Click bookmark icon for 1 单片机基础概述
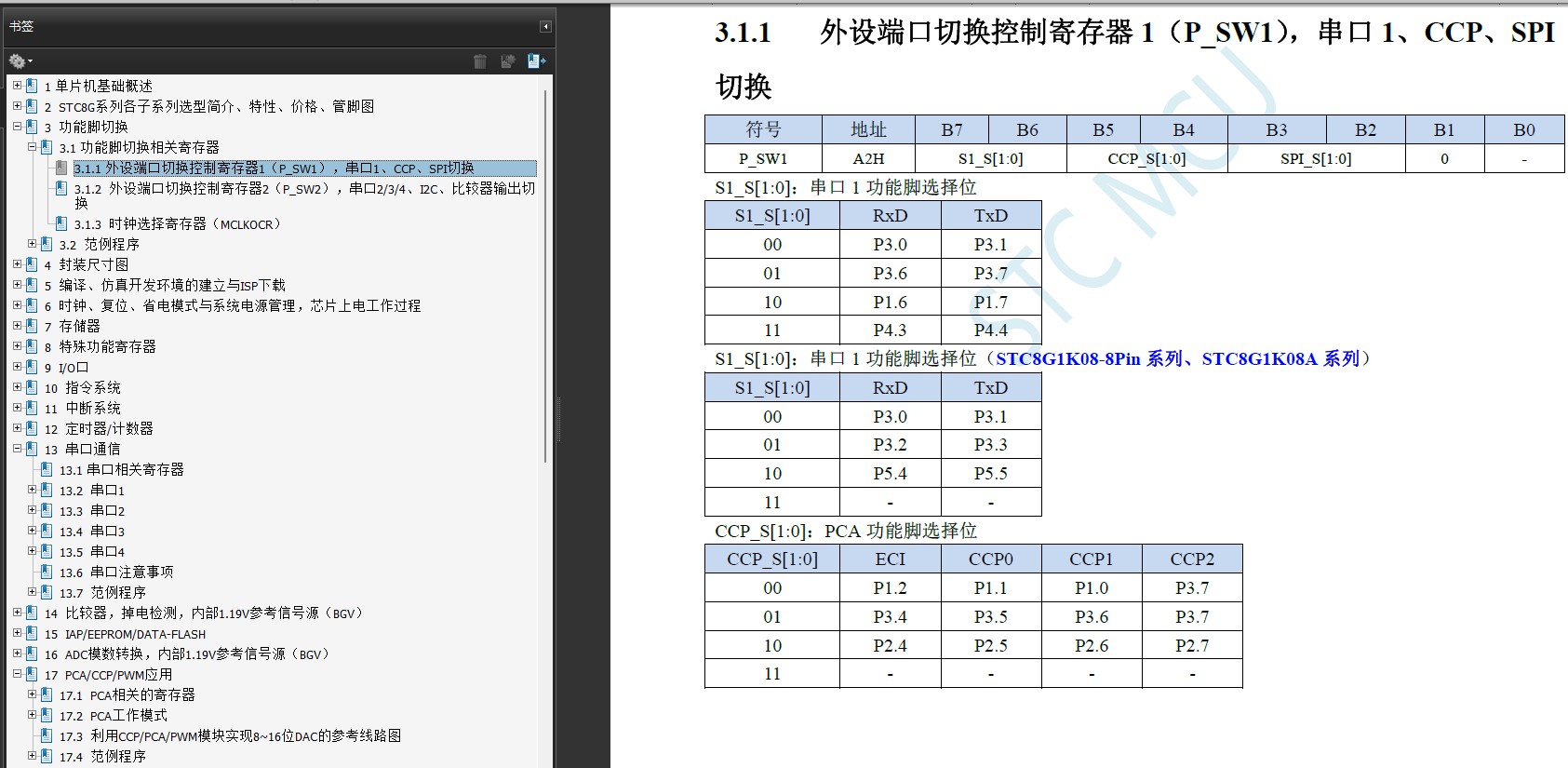This screenshot has height=768, width=1568. (x=32, y=86)
